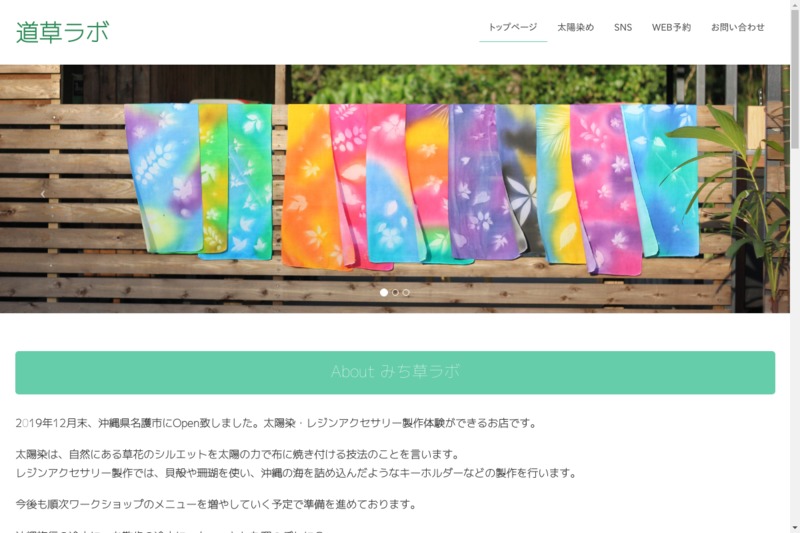Switch to the second carousel slide dot
The width and height of the screenshot is (800, 533).
point(395,292)
